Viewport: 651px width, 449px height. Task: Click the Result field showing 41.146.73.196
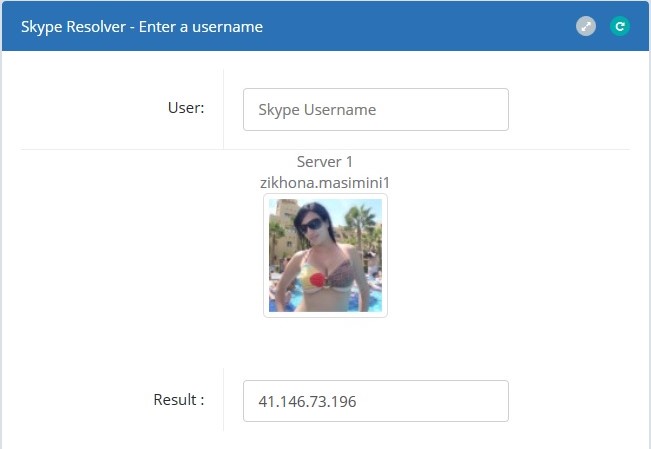[376, 401]
